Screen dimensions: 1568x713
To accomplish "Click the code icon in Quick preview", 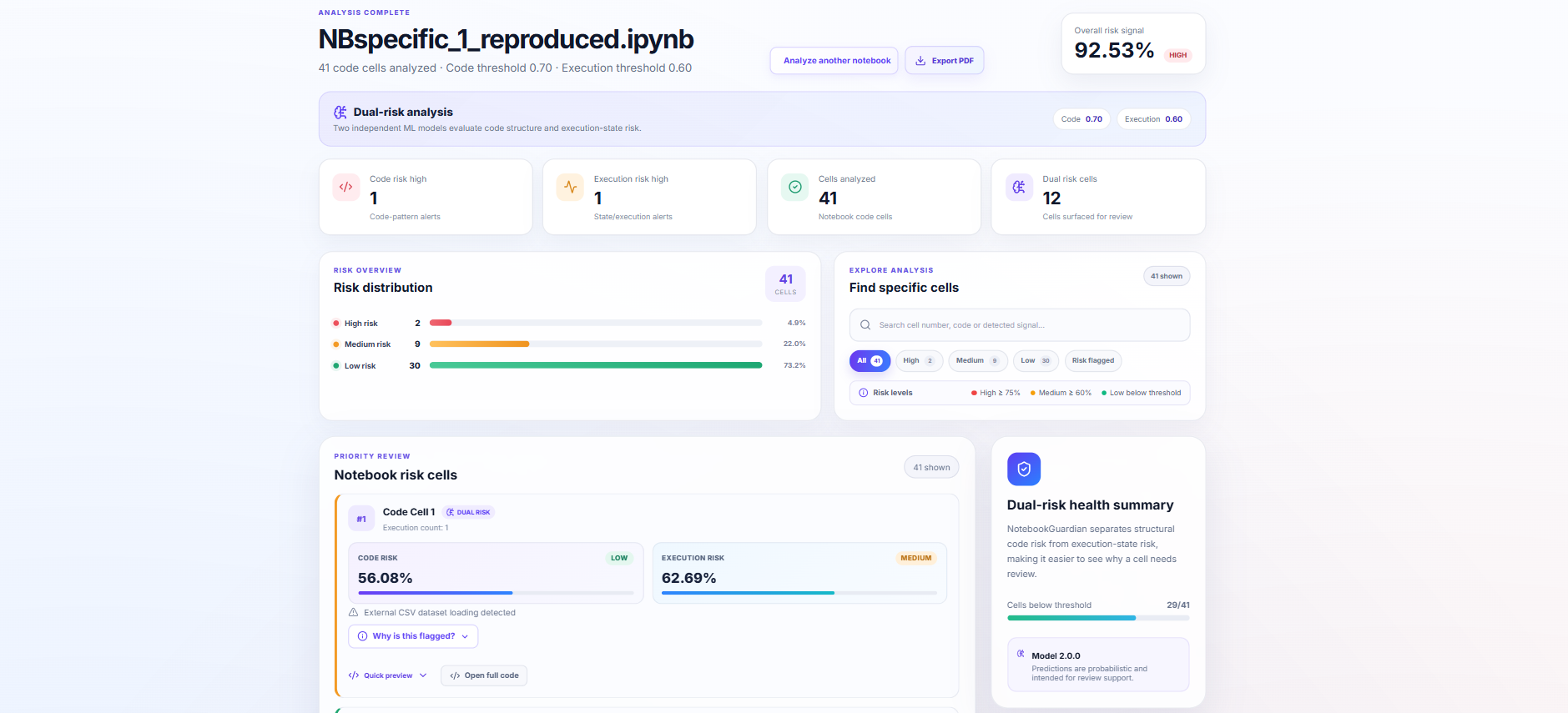I will pos(354,675).
